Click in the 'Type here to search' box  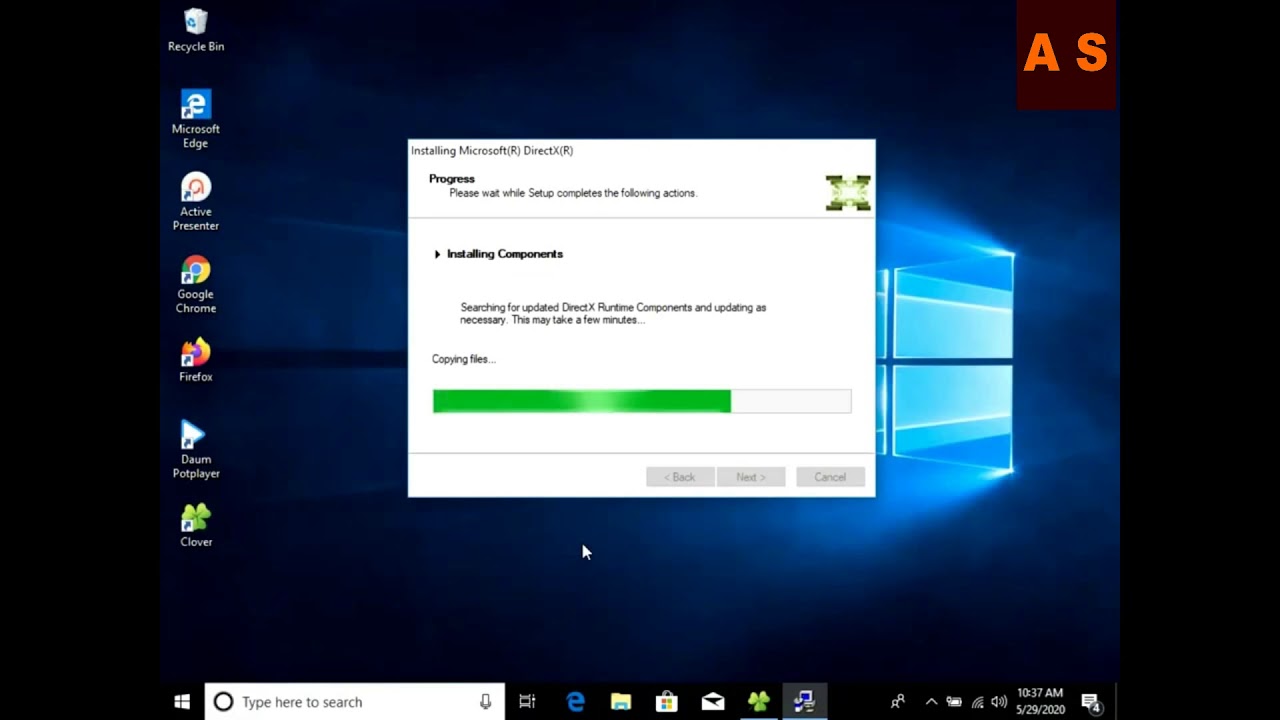355,702
